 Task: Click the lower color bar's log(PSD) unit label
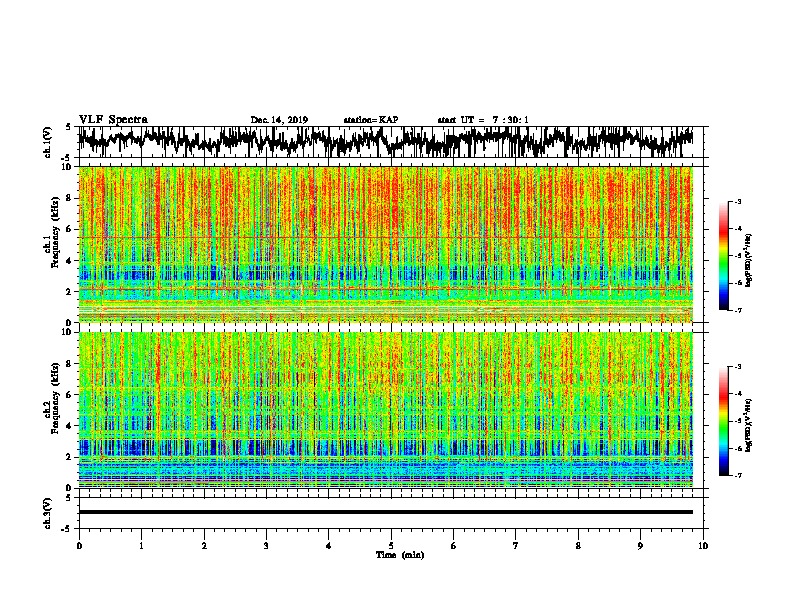[x=749, y=425]
